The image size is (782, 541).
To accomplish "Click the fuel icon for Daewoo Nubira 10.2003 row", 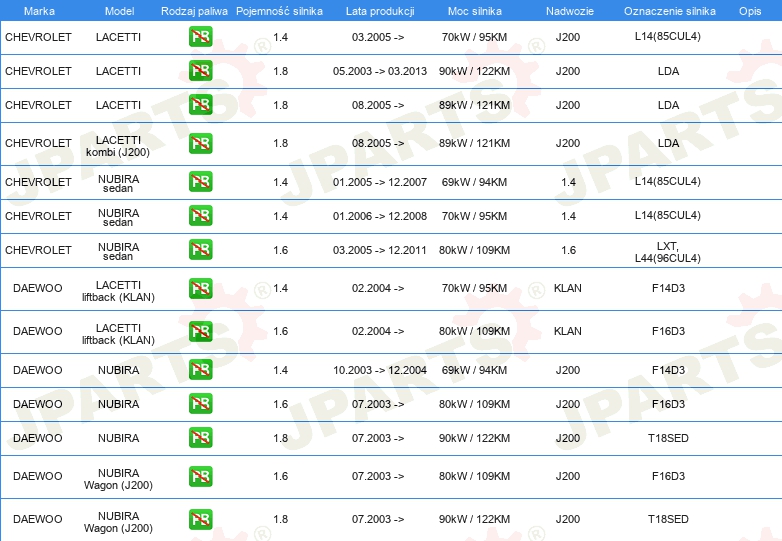I will (200, 370).
